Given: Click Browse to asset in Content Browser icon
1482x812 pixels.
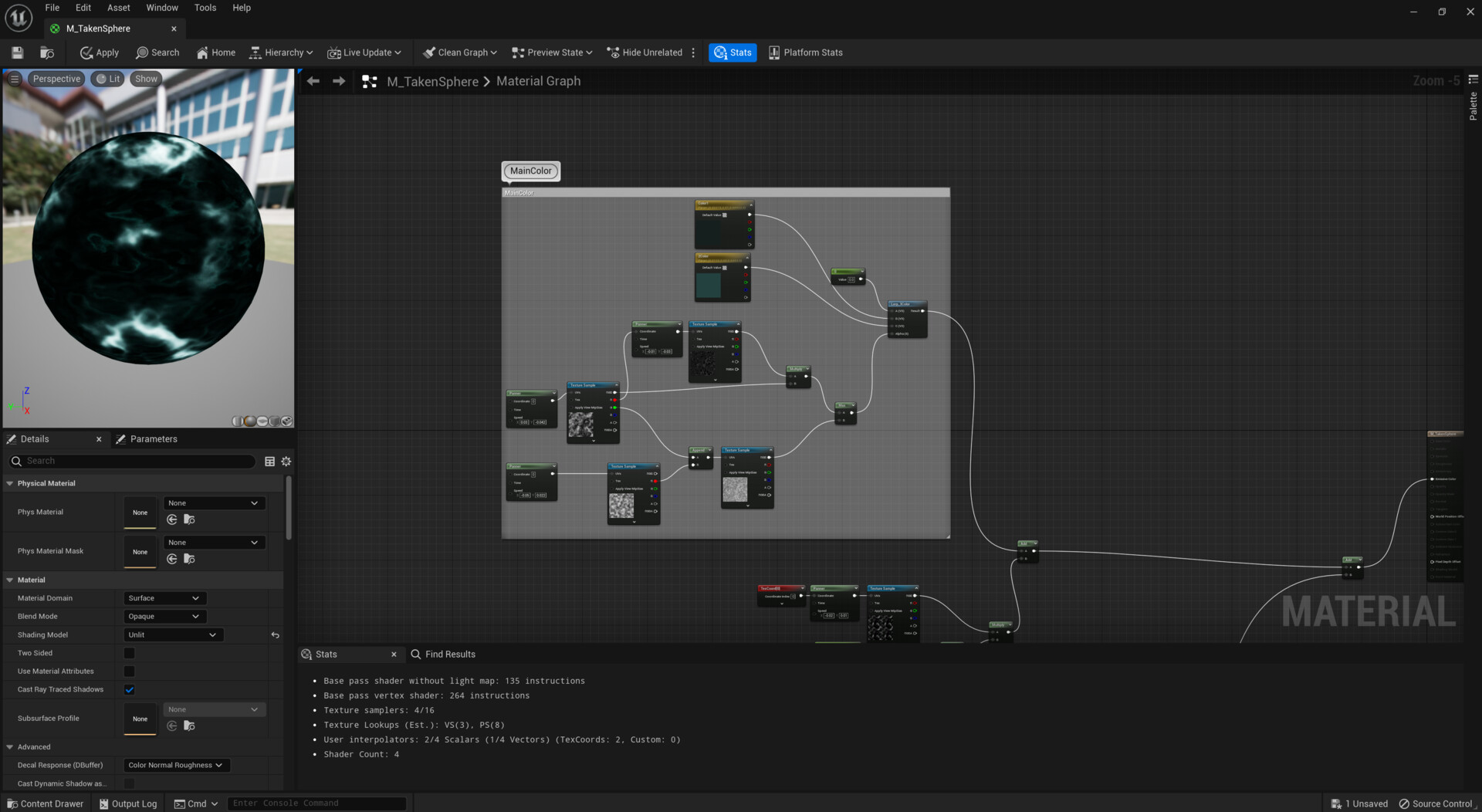Looking at the screenshot, I should tap(47, 52).
